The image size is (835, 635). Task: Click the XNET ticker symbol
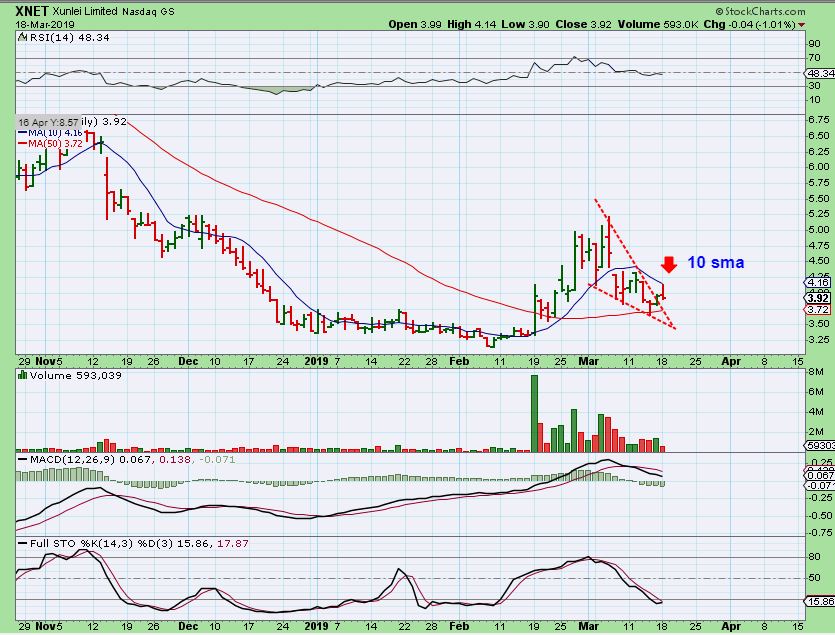point(32,11)
